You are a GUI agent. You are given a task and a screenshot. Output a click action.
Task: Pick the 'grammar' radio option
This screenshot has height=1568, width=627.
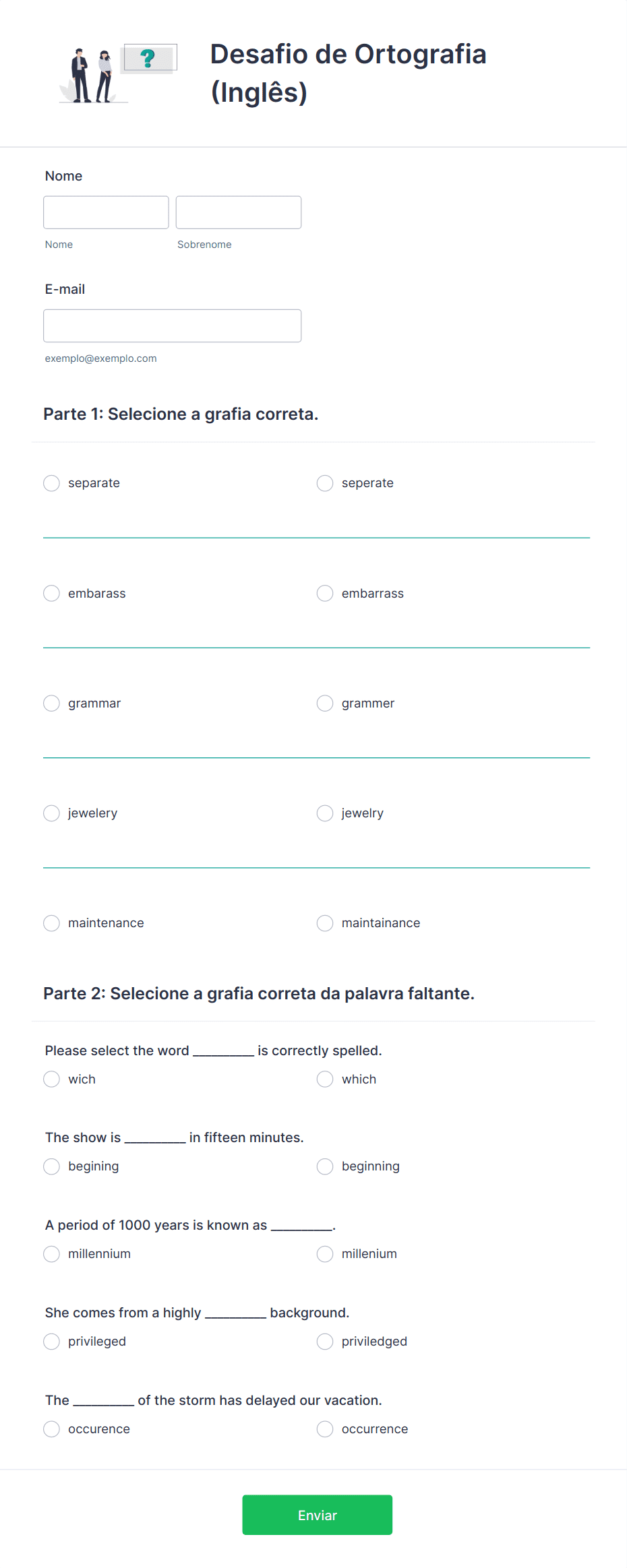[x=52, y=703]
